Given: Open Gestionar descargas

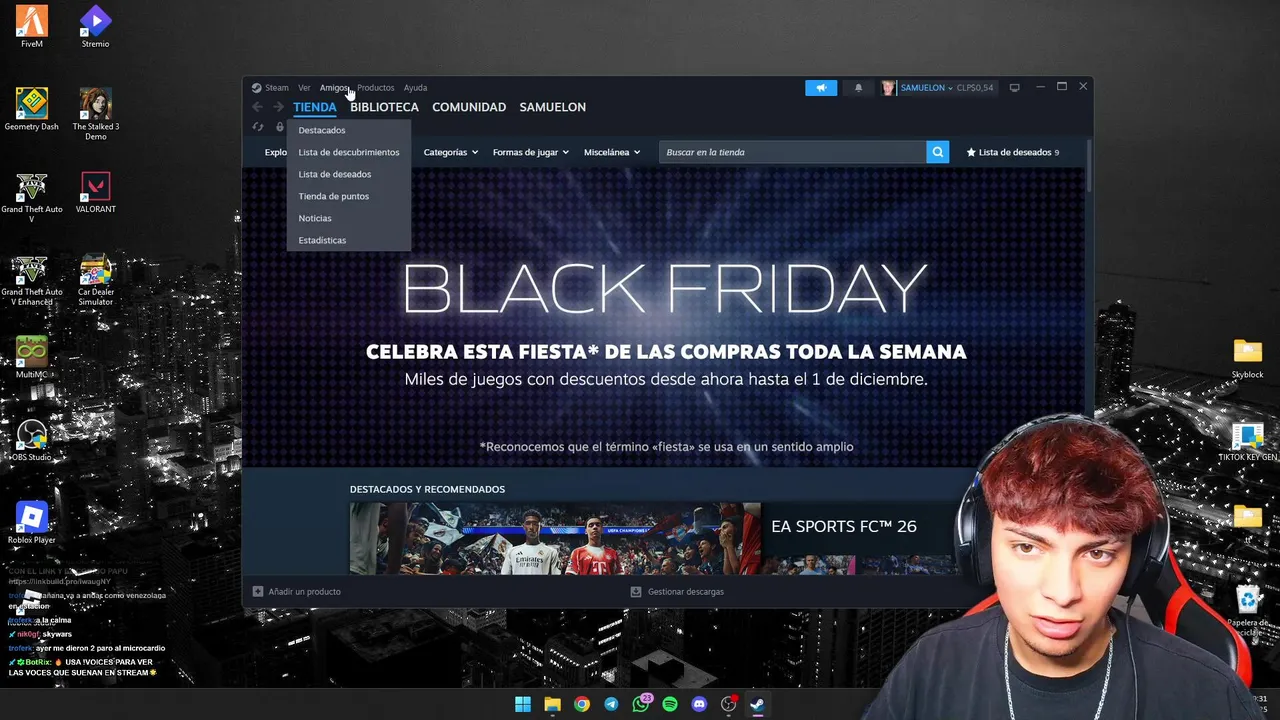Looking at the screenshot, I should pos(677,592).
